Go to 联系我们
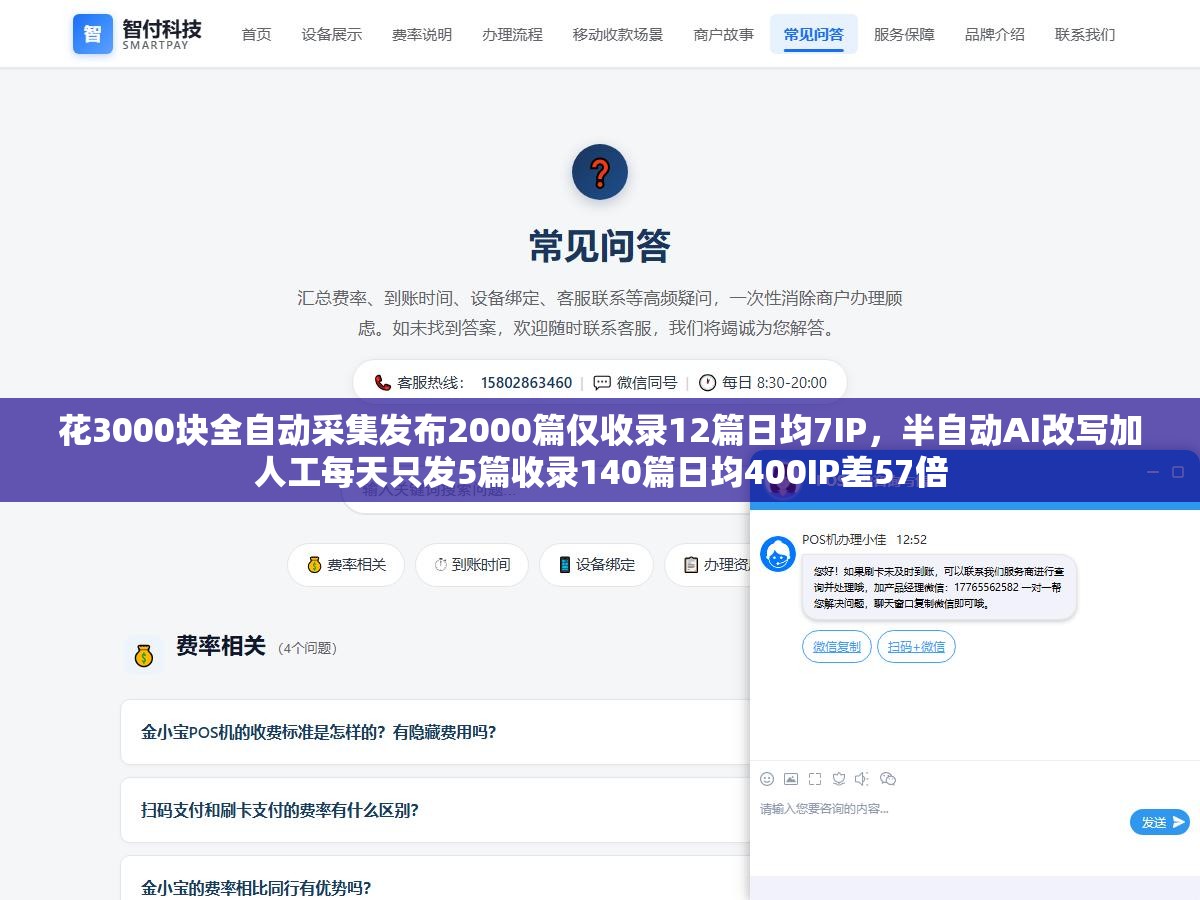The width and height of the screenshot is (1200, 900). pos(1085,34)
